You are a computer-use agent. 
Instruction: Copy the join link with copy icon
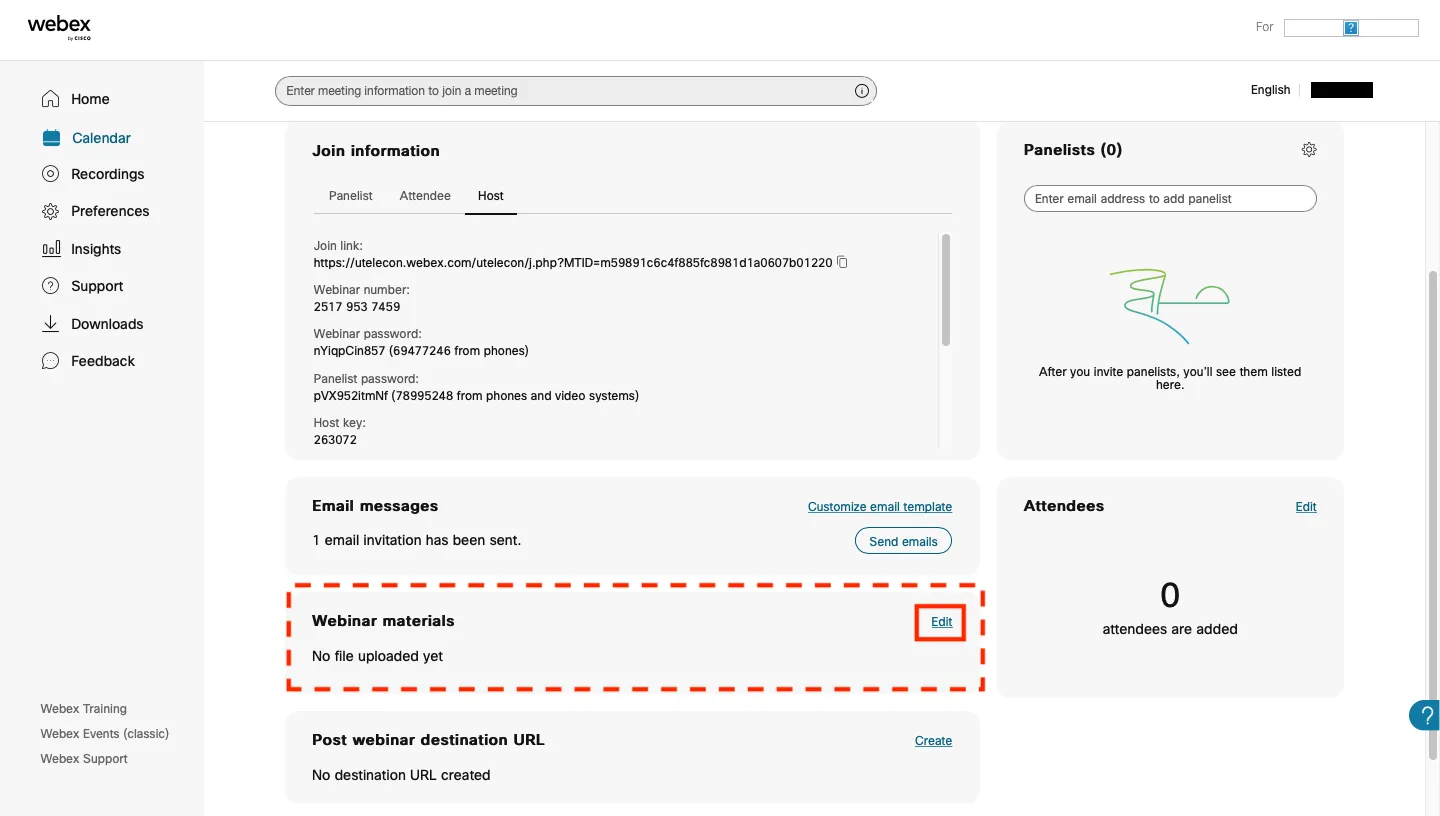pos(842,262)
